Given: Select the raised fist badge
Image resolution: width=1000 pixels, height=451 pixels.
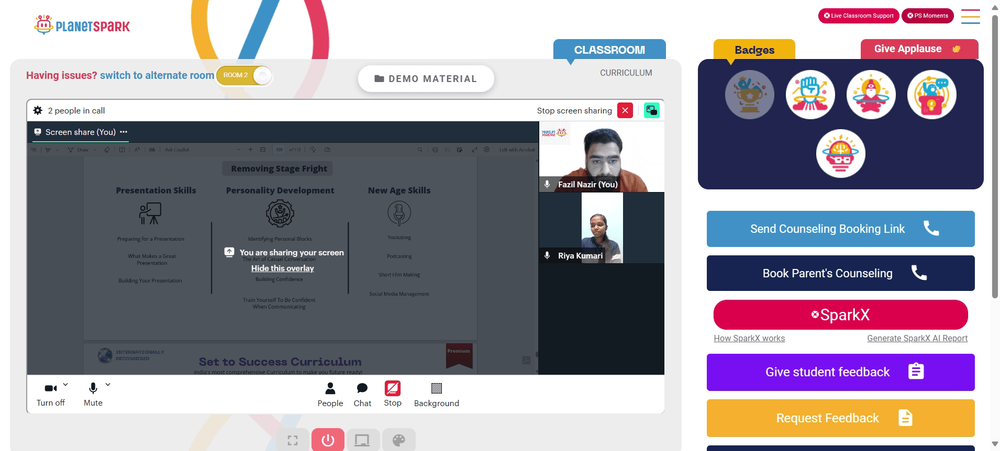Looking at the screenshot, I should click(x=810, y=94).
